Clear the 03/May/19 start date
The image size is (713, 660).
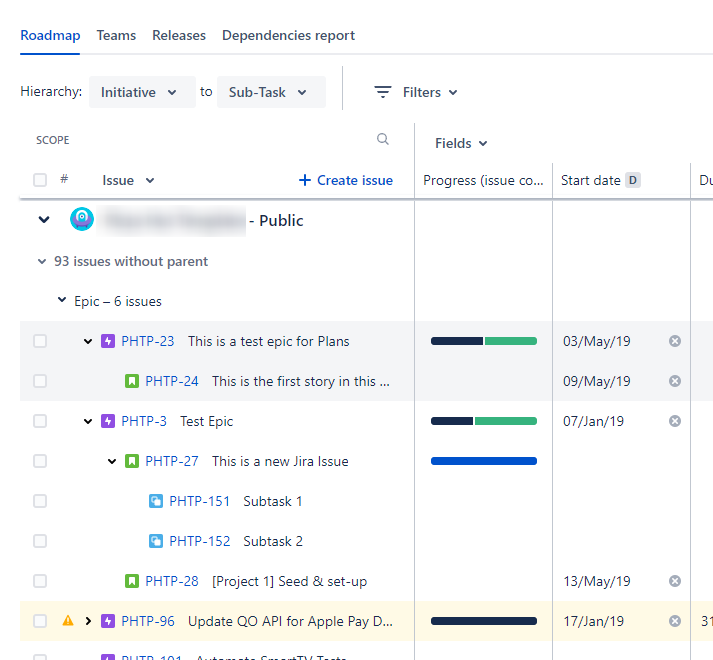click(x=675, y=341)
